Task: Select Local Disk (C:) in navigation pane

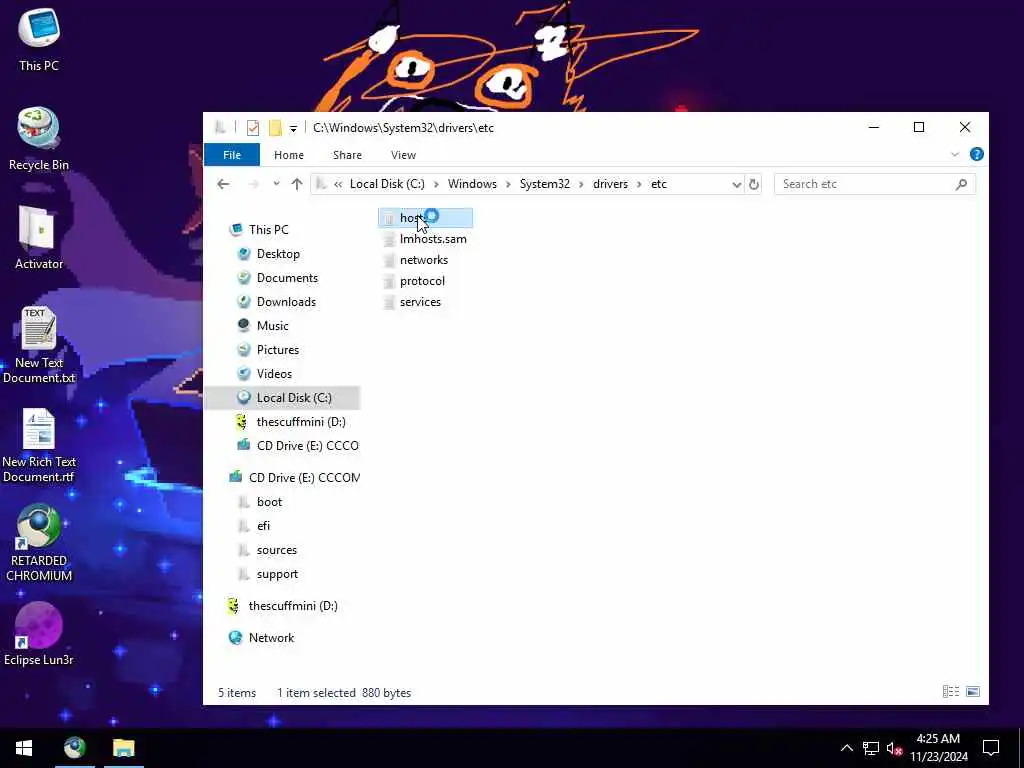Action: click(282, 398)
